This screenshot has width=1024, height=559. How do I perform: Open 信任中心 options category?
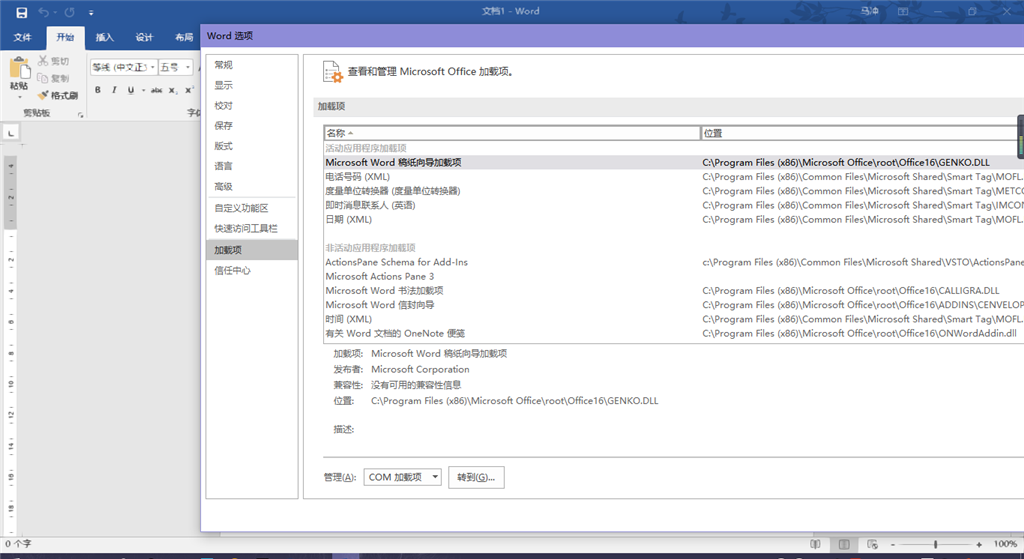[252, 270]
